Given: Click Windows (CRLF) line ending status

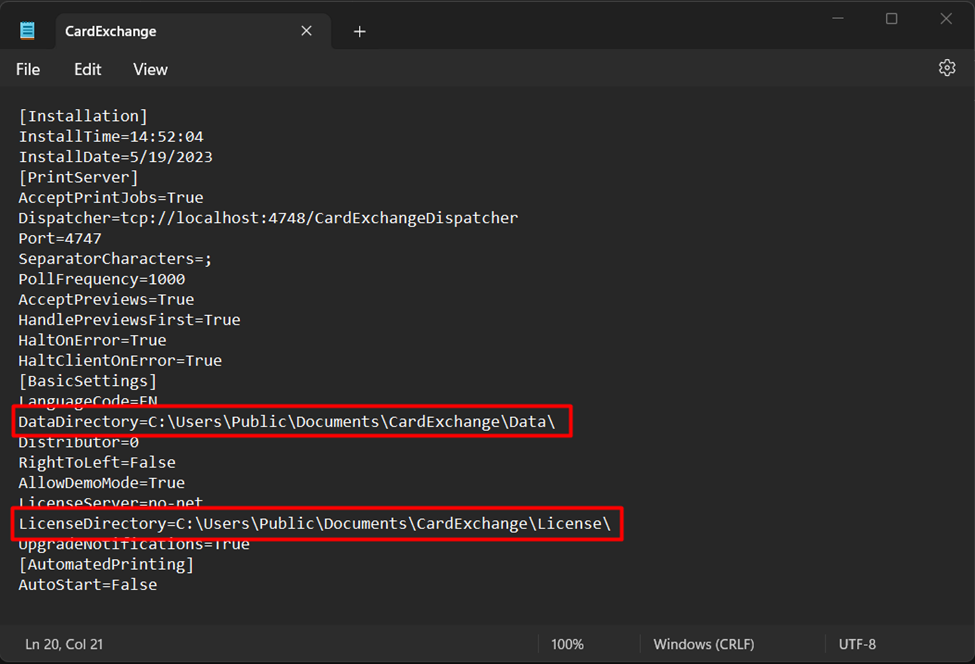Looking at the screenshot, I should 703,644.
